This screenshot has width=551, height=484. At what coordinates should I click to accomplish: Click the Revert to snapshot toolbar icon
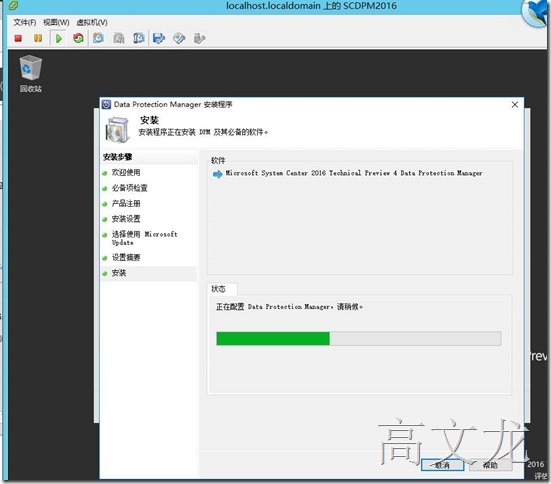(x=119, y=38)
